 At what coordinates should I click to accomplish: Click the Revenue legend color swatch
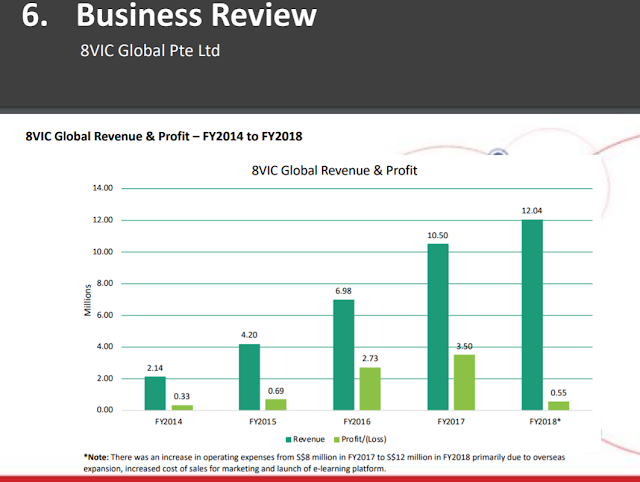click(288, 440)
